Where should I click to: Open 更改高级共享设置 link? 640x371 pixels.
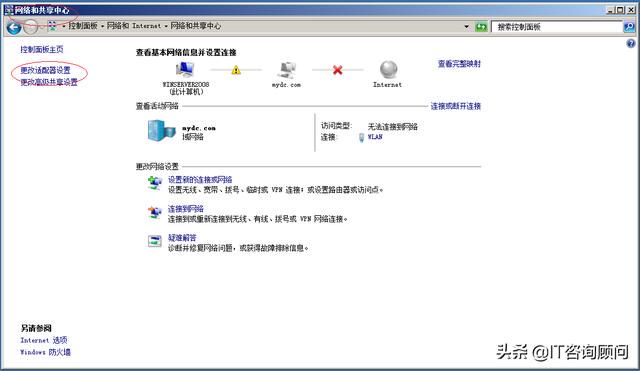pos(49,82)
